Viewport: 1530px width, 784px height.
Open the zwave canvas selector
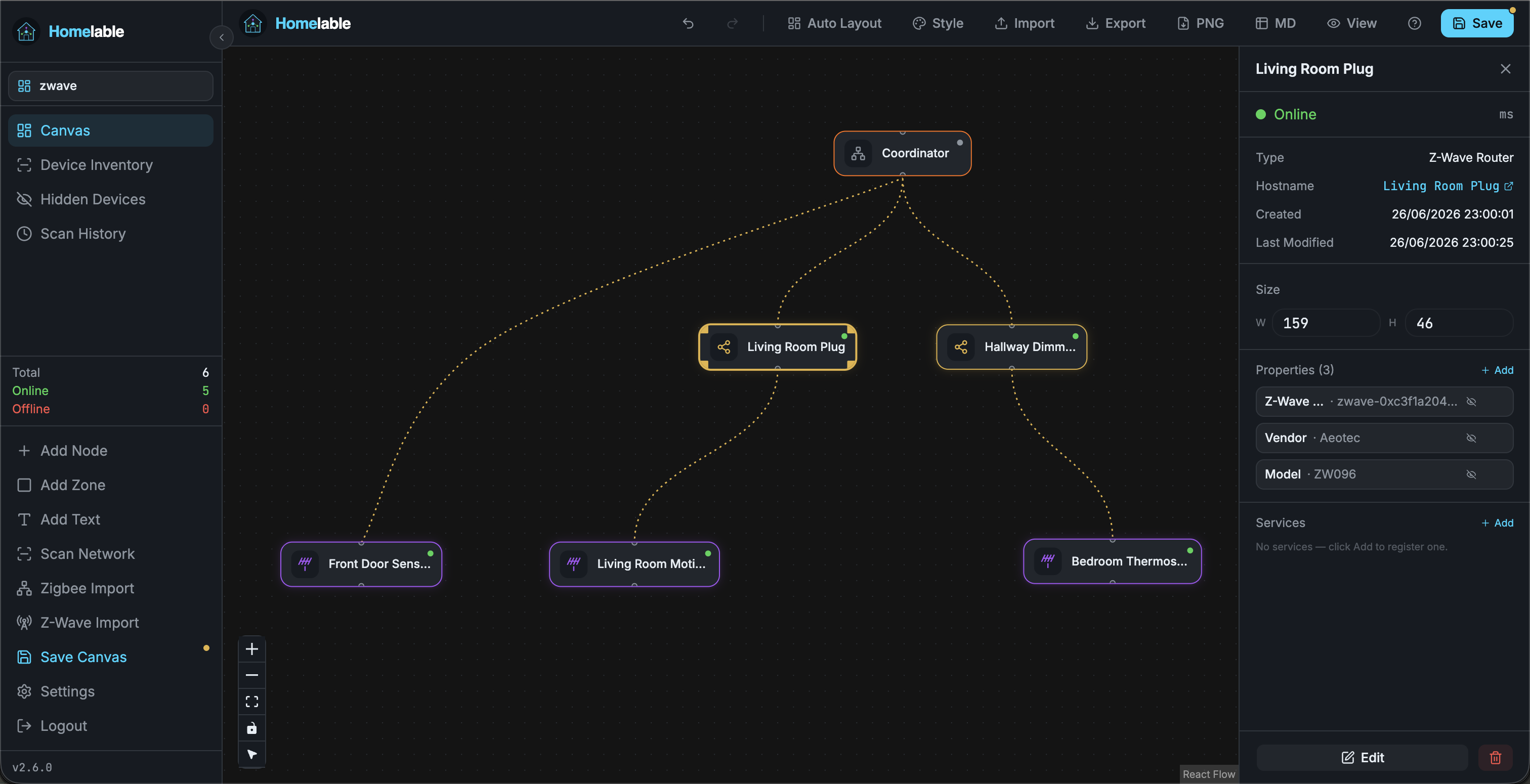(110, 86)
